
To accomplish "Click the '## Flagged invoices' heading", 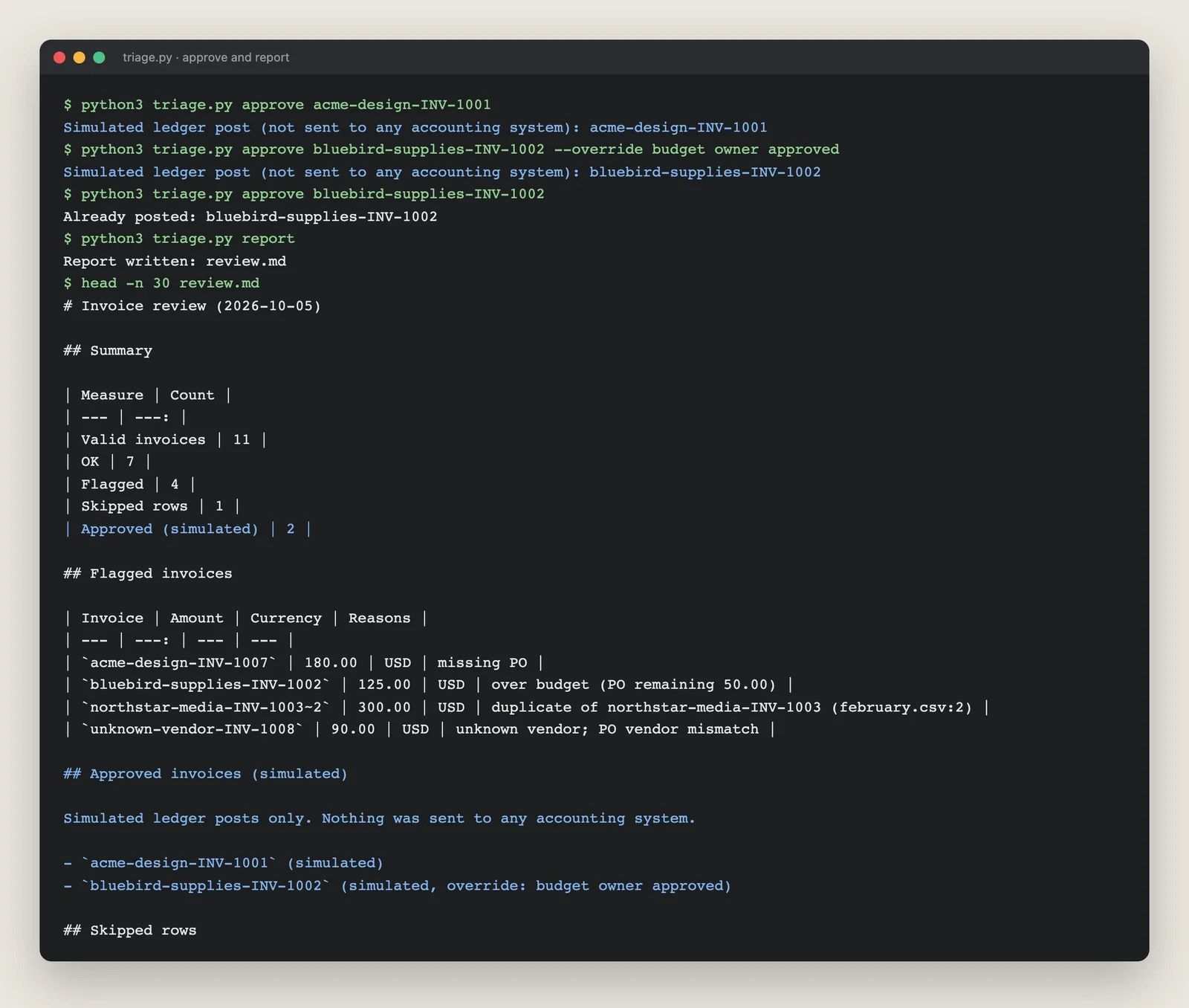I will (148, 573).
